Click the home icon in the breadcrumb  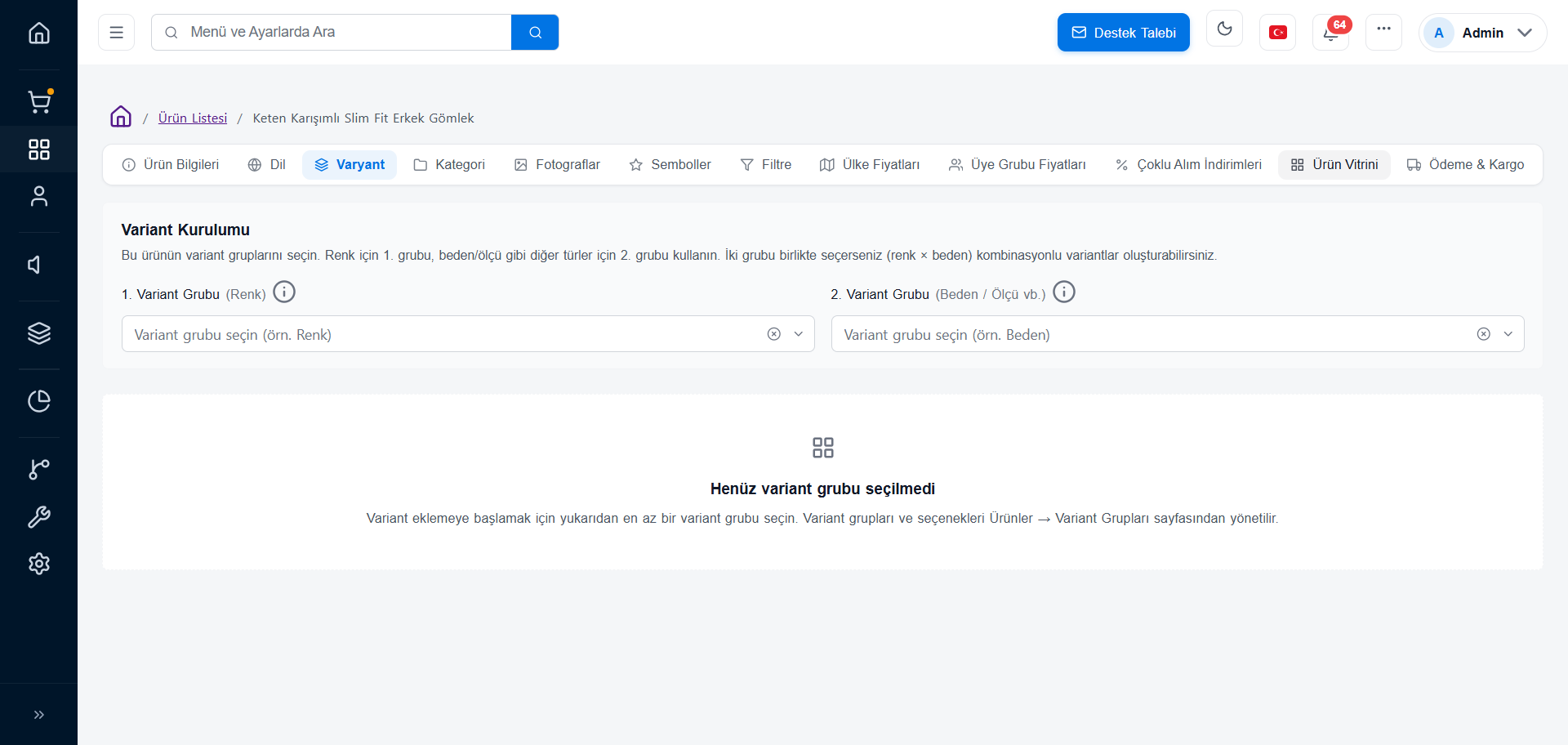[x=121, y=117]
